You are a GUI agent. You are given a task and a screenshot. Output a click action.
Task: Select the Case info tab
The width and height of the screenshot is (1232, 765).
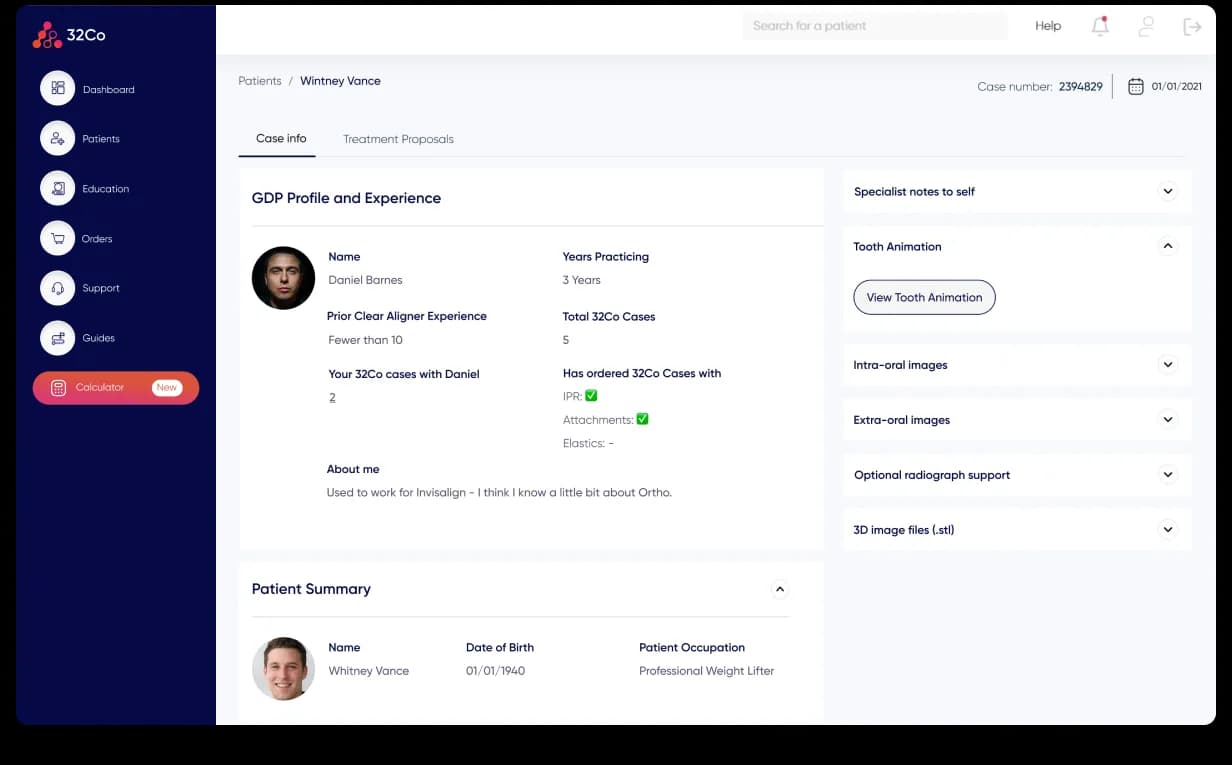pyautogui.click(x=281, y=139)
